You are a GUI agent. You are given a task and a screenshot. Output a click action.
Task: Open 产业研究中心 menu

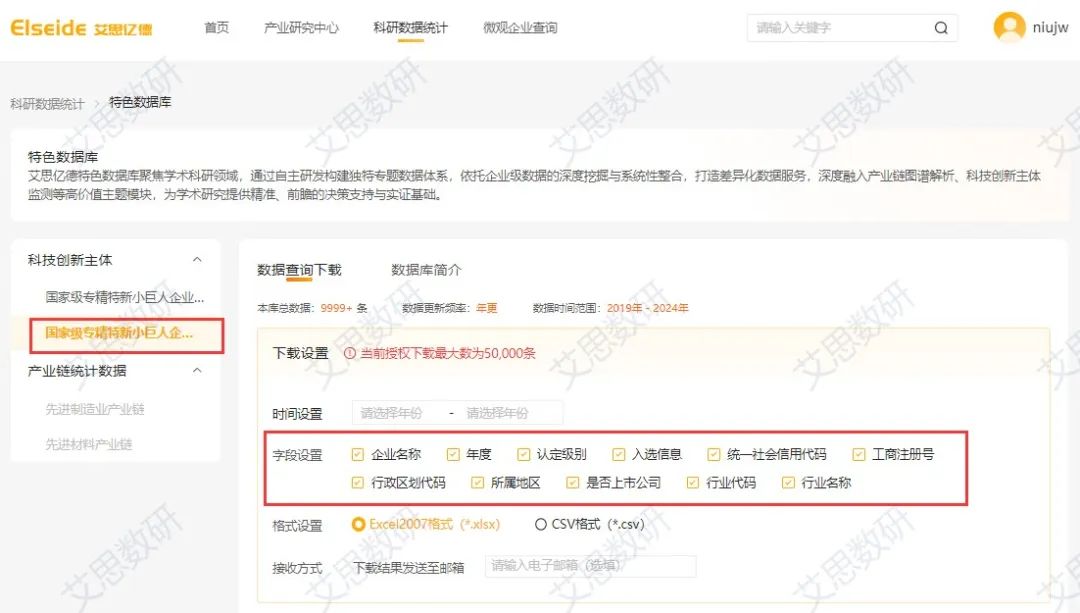point(301,28)
